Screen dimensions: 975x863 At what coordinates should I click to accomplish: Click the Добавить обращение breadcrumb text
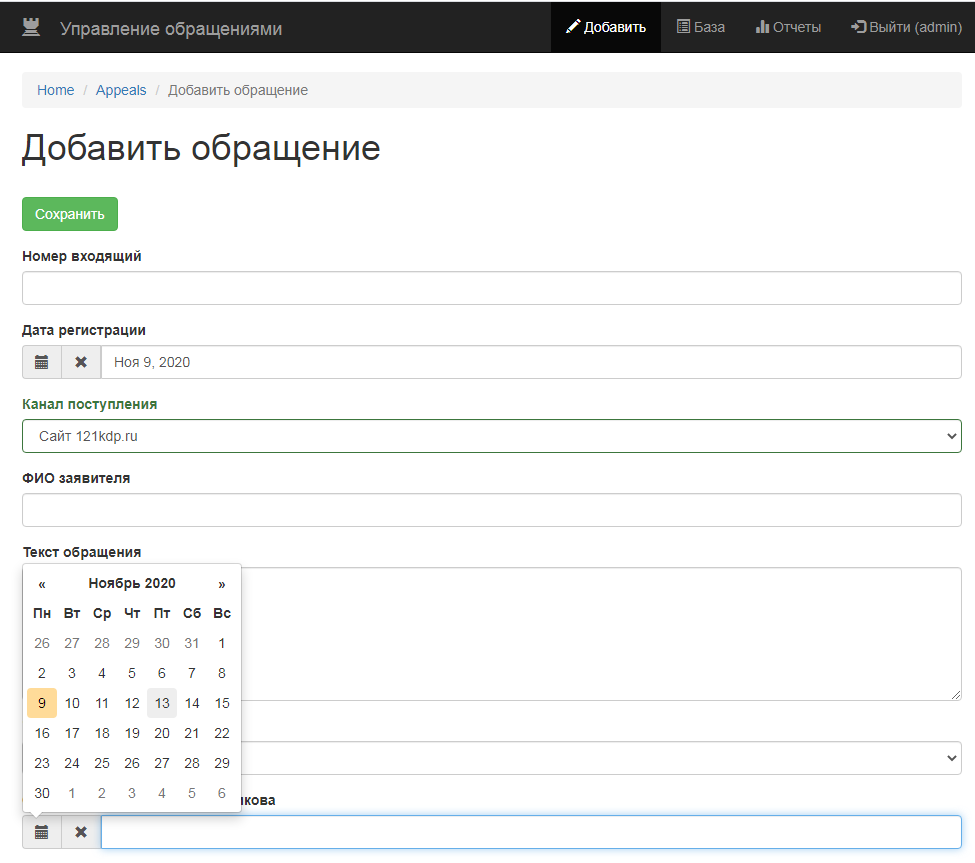tap(238, 90)
